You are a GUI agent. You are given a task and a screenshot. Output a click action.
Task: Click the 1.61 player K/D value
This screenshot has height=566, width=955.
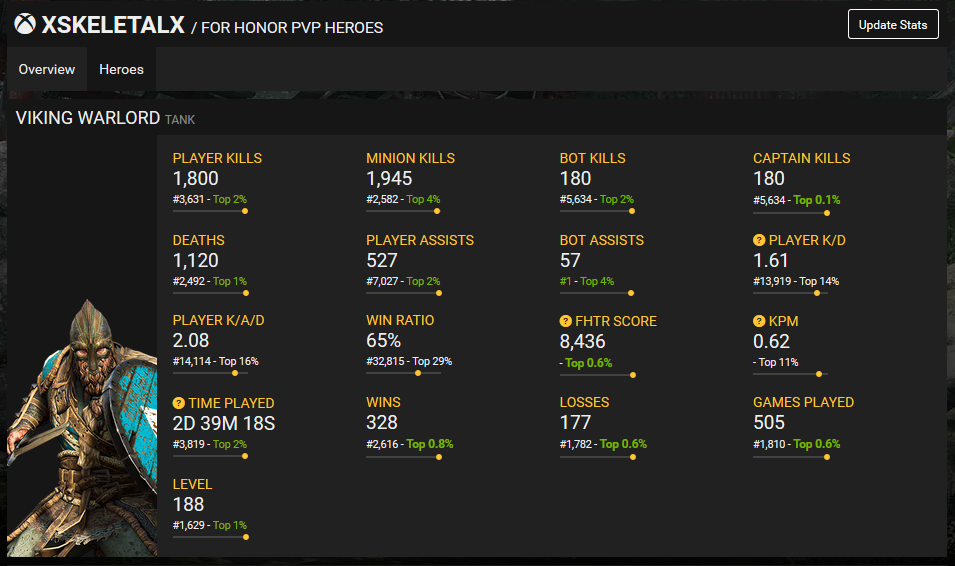(x=770, y=261)
